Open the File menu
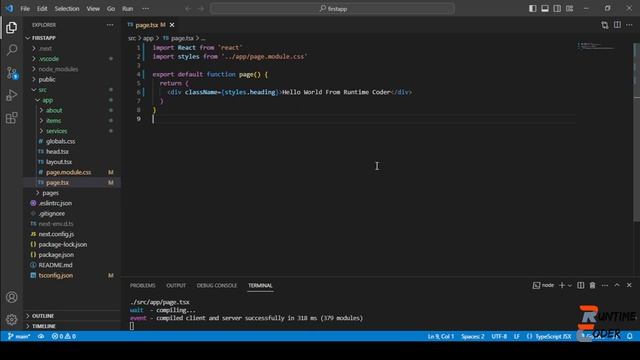This screenshot has height=360, width=640. [25, 9]
